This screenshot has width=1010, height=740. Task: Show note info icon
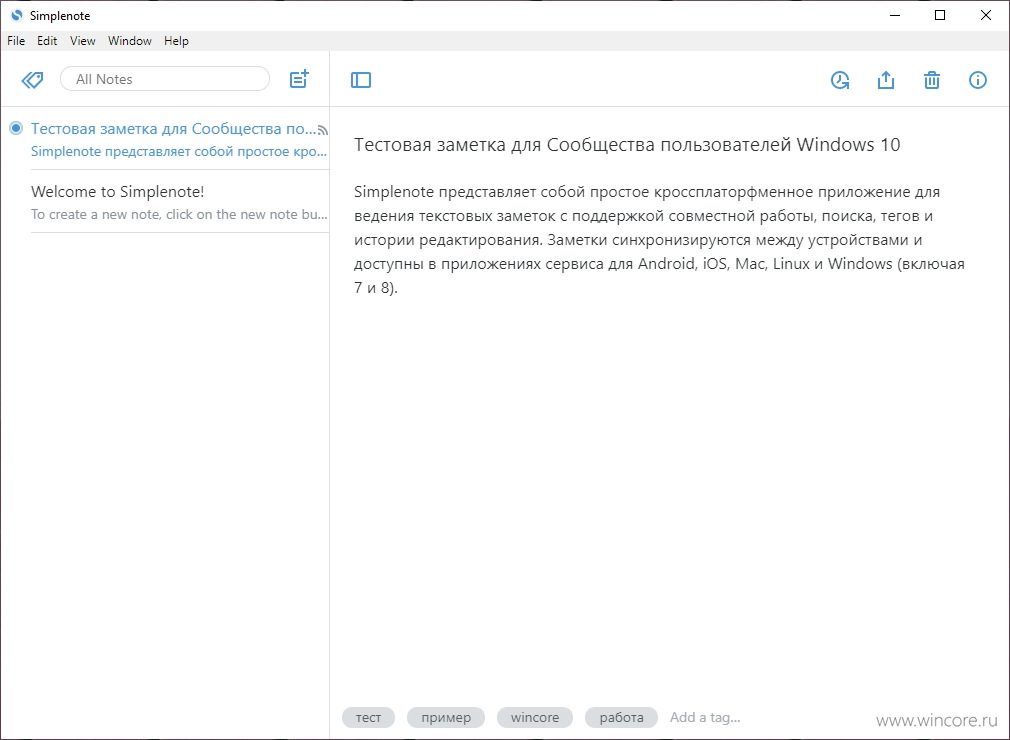[977, 80]
